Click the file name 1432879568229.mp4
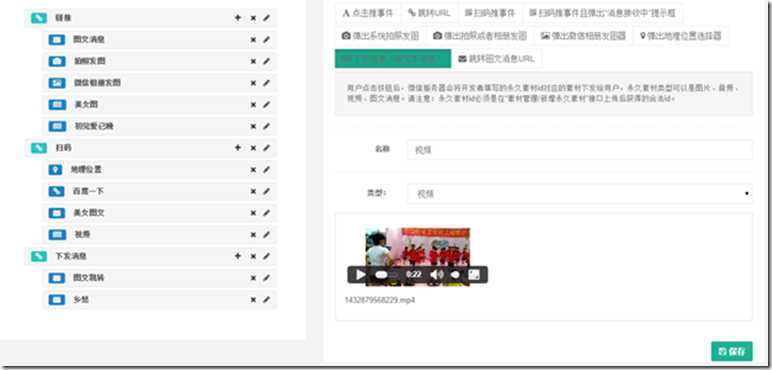Screen dimensions: 772x370 (380, 300)
